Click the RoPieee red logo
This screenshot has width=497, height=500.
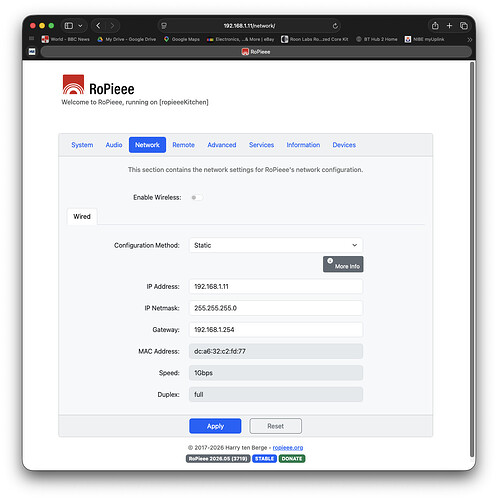click(73, 84)
